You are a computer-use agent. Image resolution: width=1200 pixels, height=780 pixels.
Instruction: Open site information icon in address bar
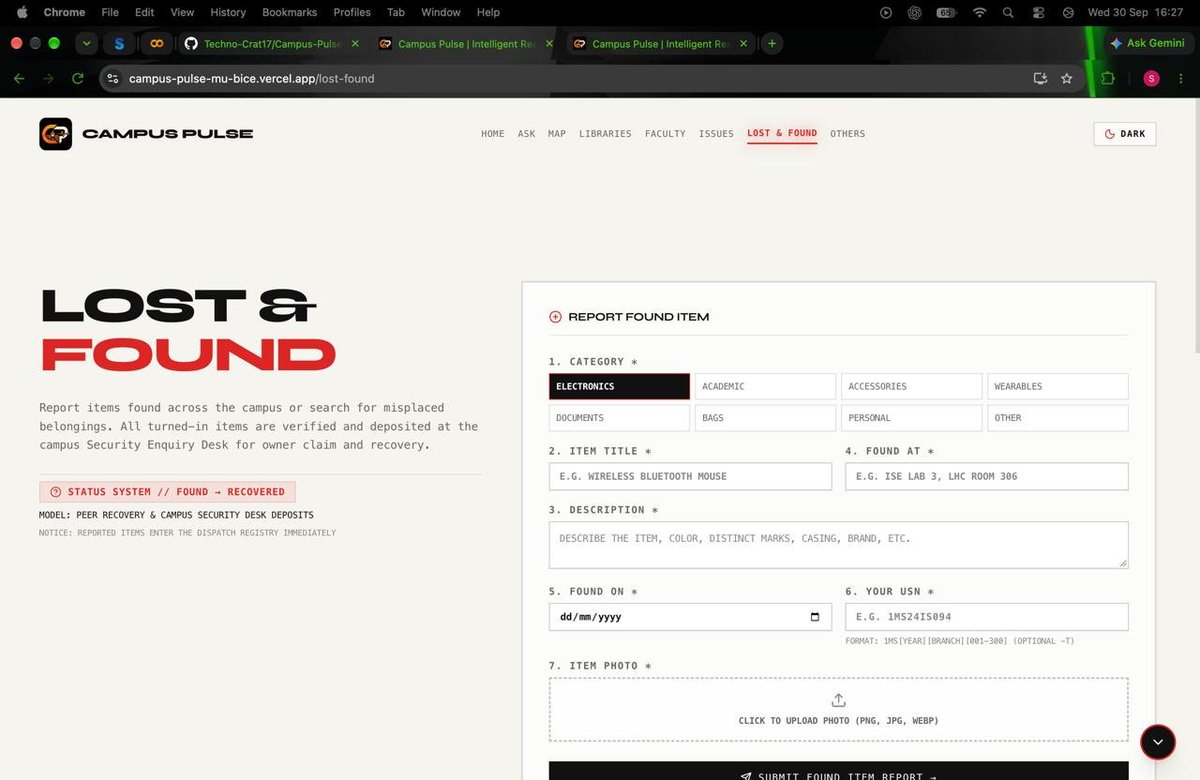pos(113,78)
